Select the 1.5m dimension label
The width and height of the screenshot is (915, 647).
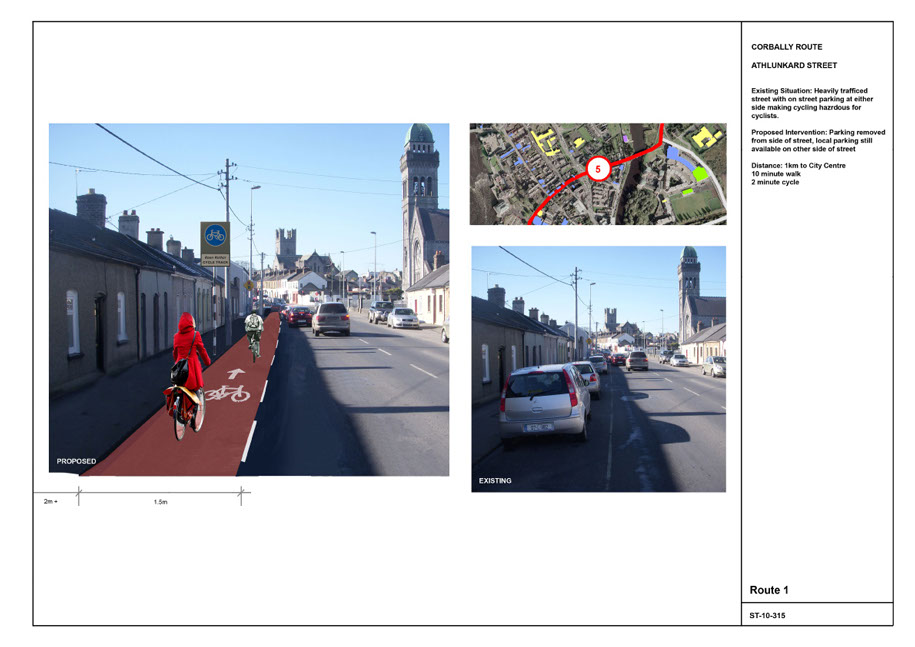click(161, 502)
